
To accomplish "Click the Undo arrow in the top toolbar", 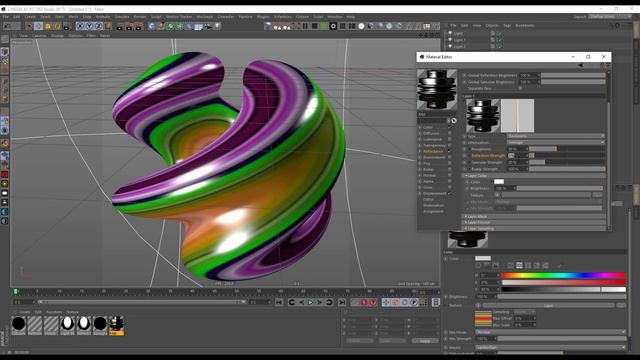I will [x=8, y=26].
